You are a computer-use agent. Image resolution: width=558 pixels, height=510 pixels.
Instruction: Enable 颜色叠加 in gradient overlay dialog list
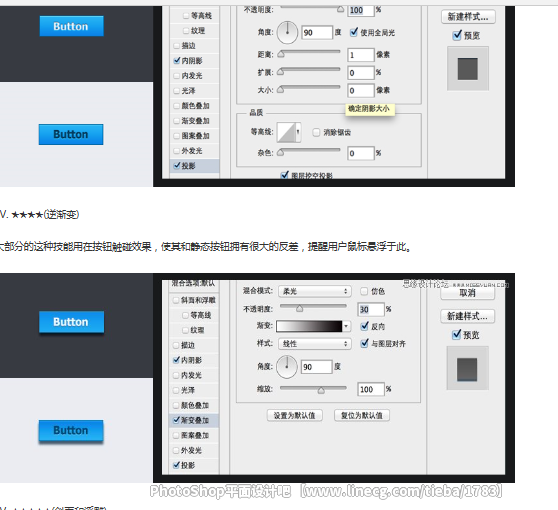(176, 405)
